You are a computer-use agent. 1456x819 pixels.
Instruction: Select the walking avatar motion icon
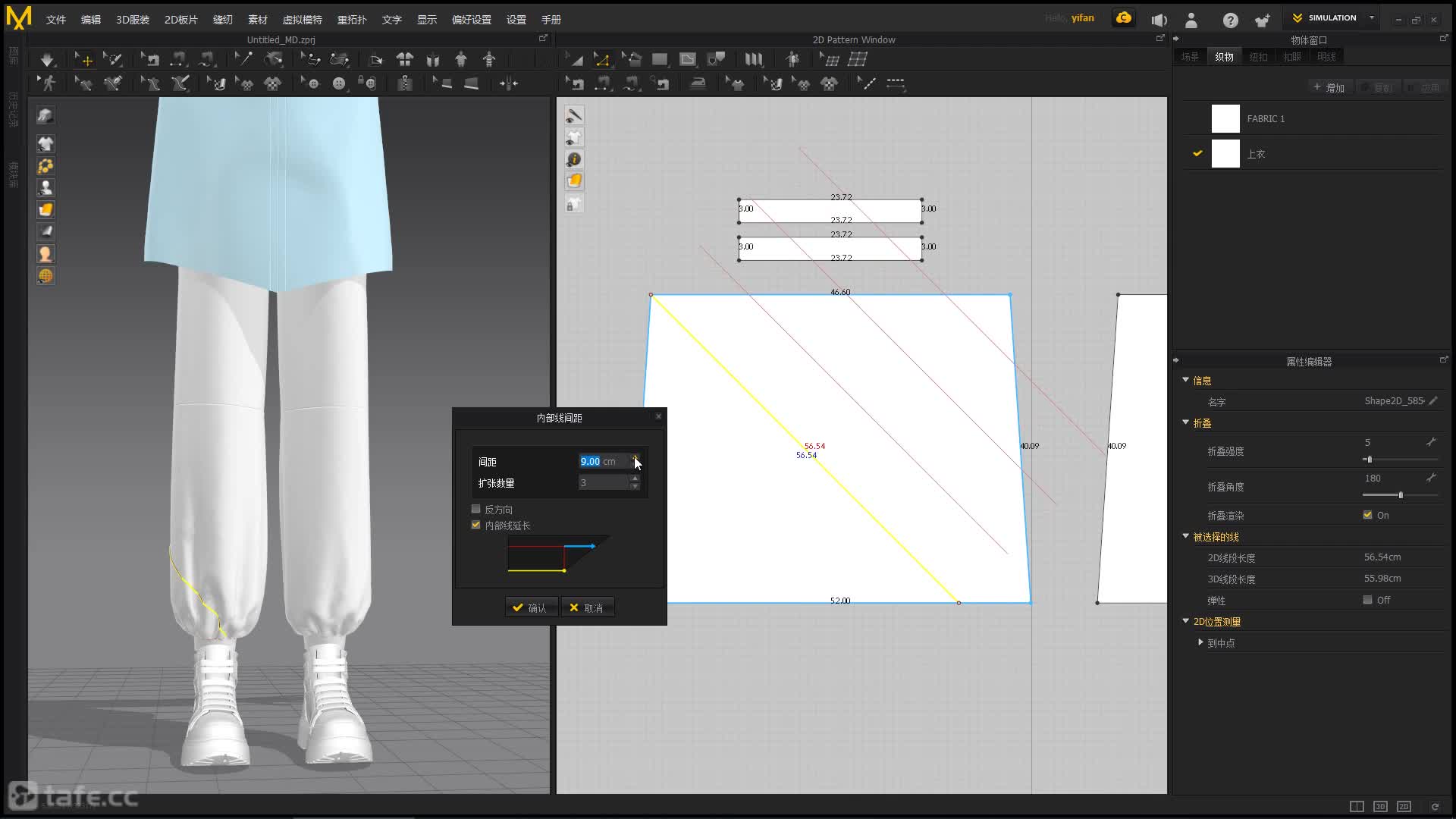click(x=49, y=83)
